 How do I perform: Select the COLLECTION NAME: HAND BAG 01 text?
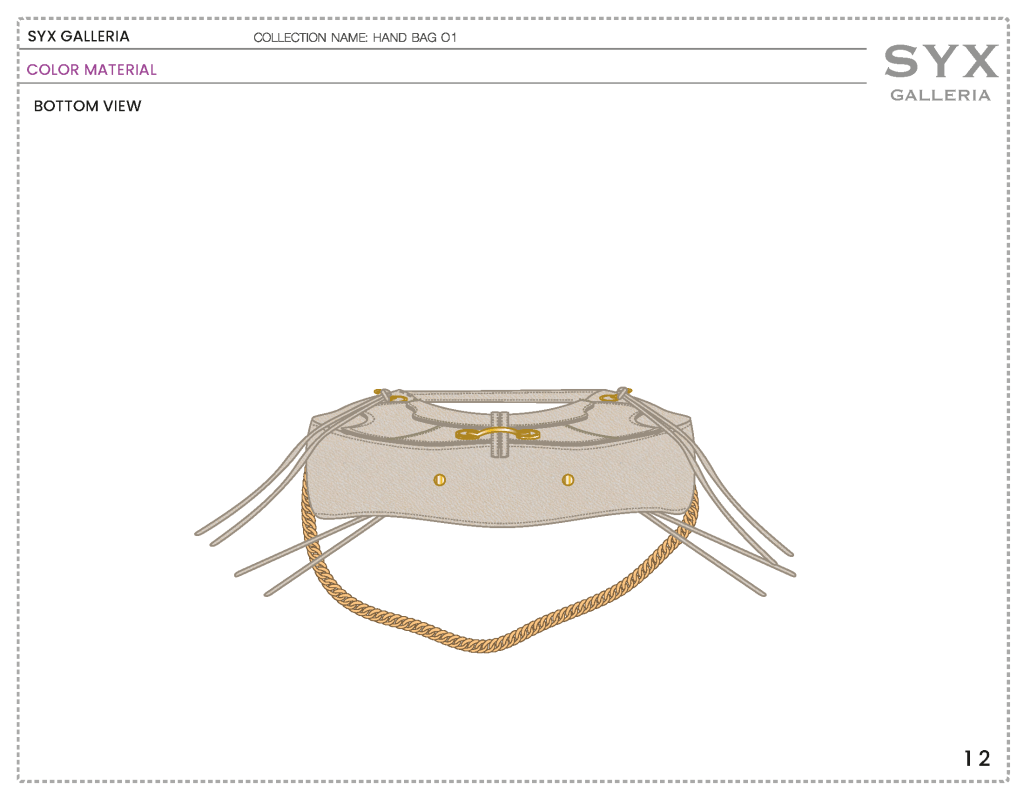pos(355,38)
